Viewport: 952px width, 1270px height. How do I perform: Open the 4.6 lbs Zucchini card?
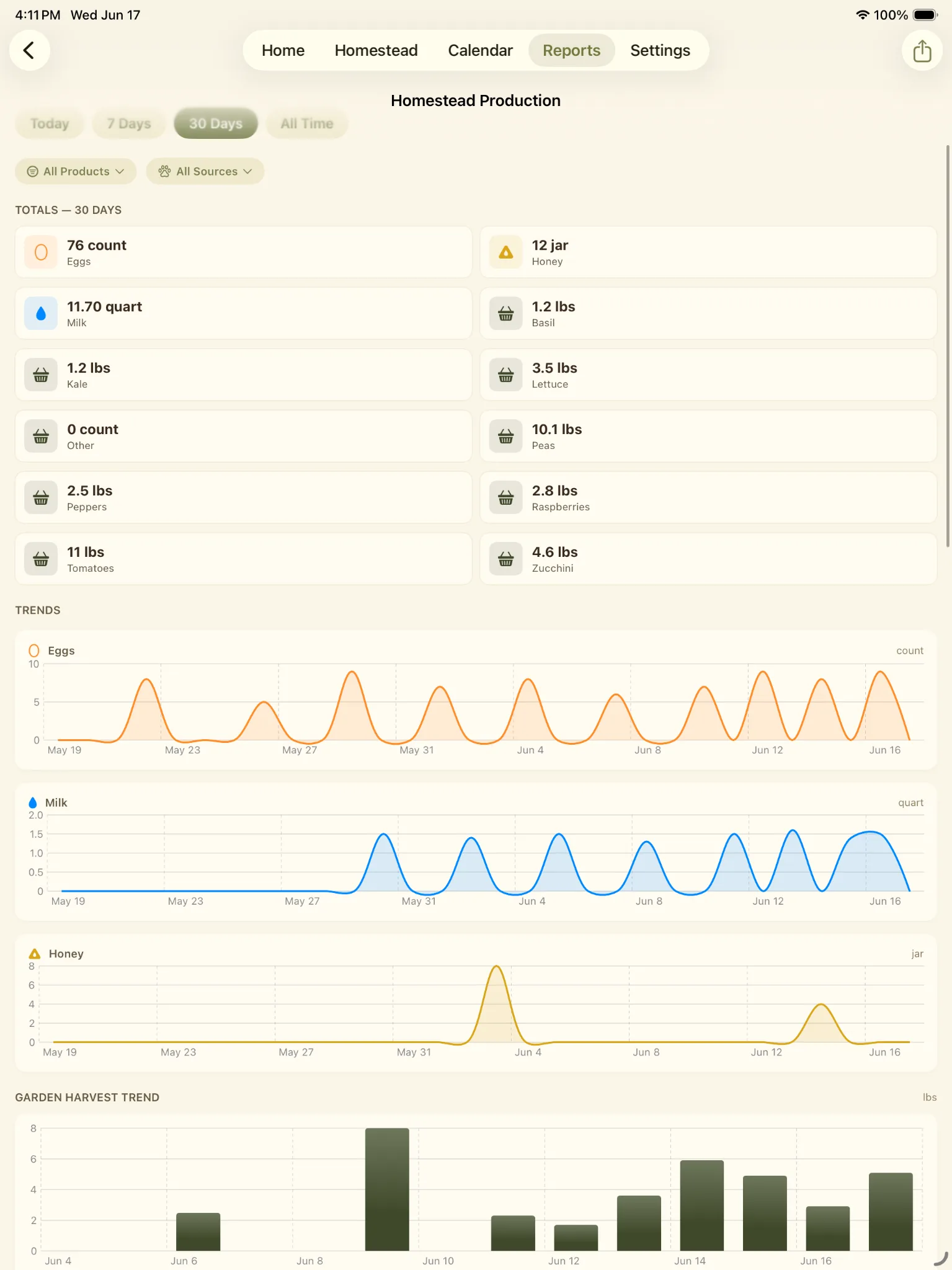(x=708, y=559)
